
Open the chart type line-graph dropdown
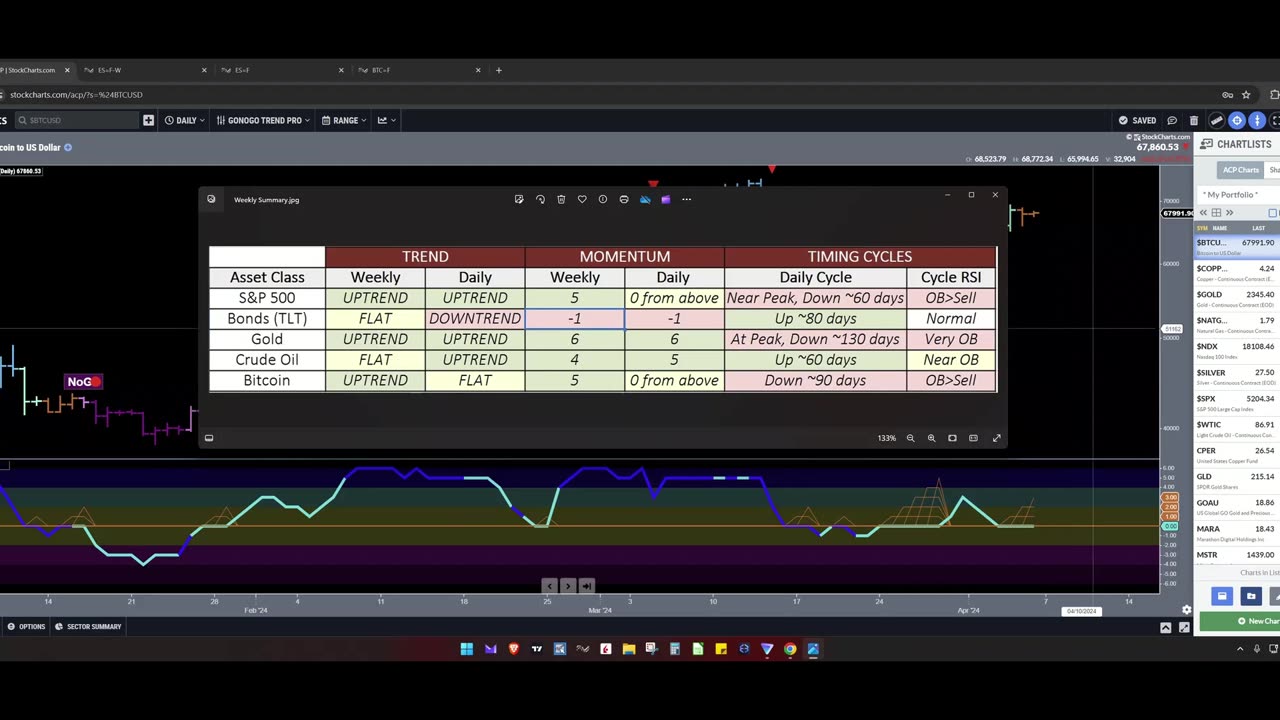(x=386, y=120)
